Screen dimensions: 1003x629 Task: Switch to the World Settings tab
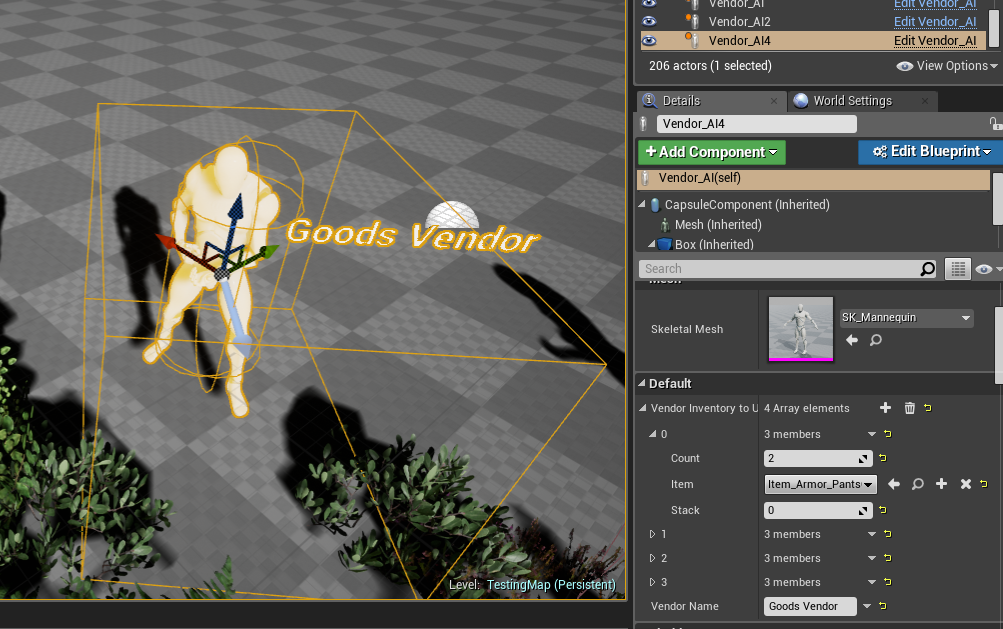click(852, 100)
